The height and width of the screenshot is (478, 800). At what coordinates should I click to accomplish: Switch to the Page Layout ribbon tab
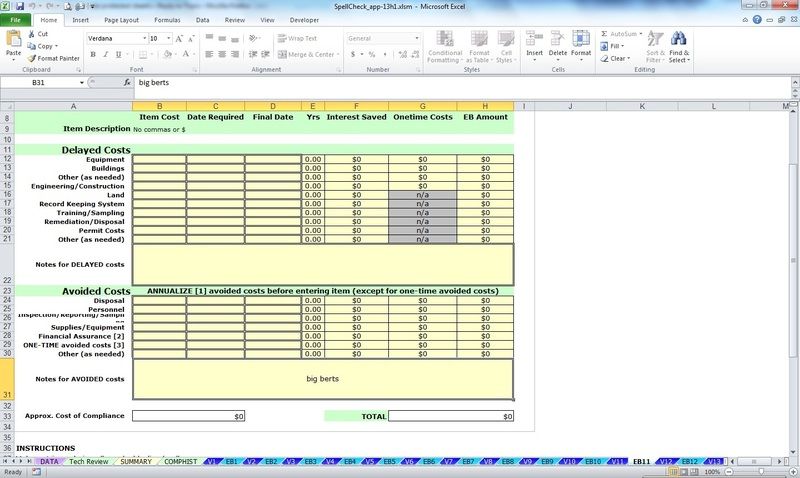122,19
